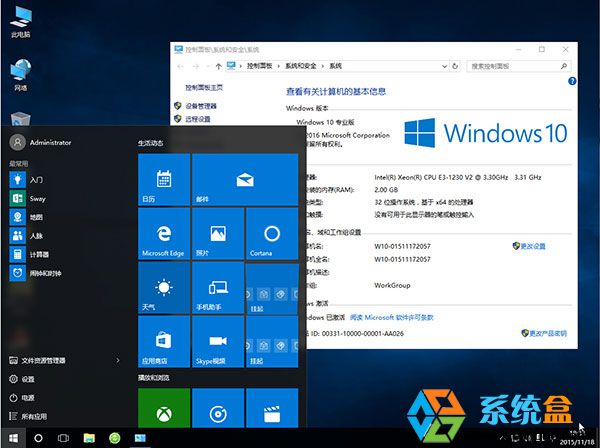Click 更改设置 change settings link

tap(533, 246)
